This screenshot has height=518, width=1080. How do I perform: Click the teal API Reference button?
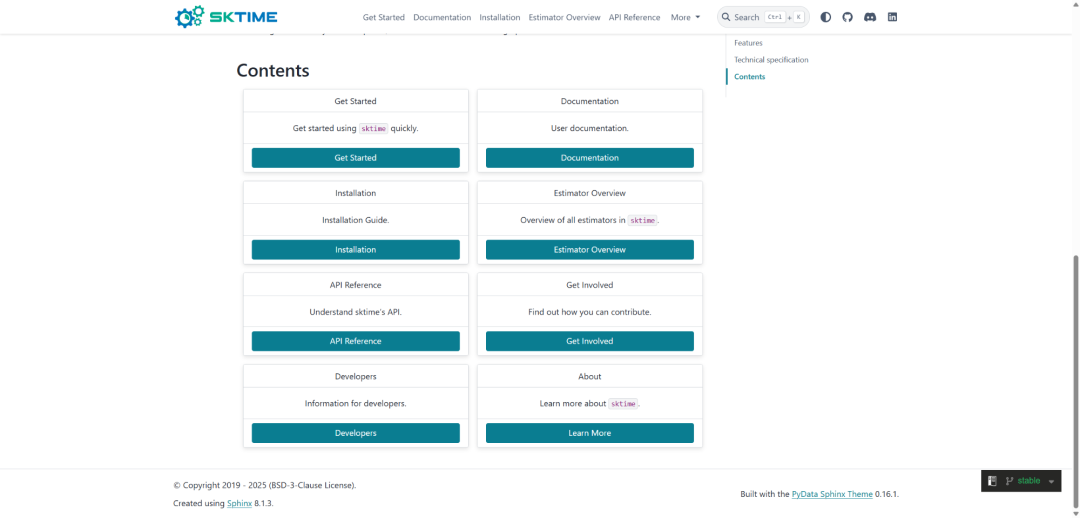pos(355,341)
